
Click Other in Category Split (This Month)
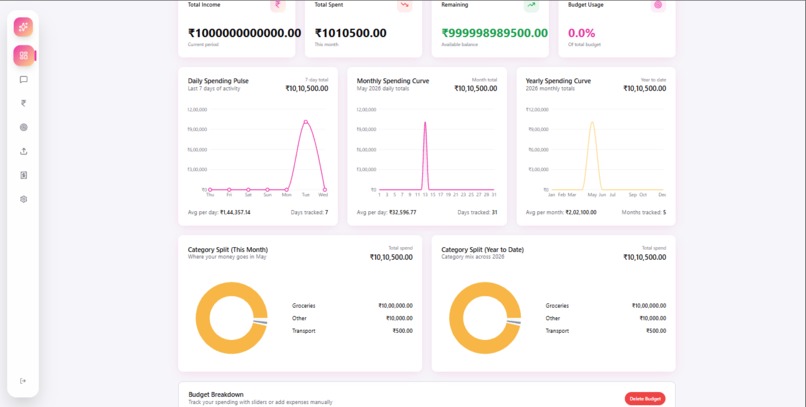click(x=299, y=319)
